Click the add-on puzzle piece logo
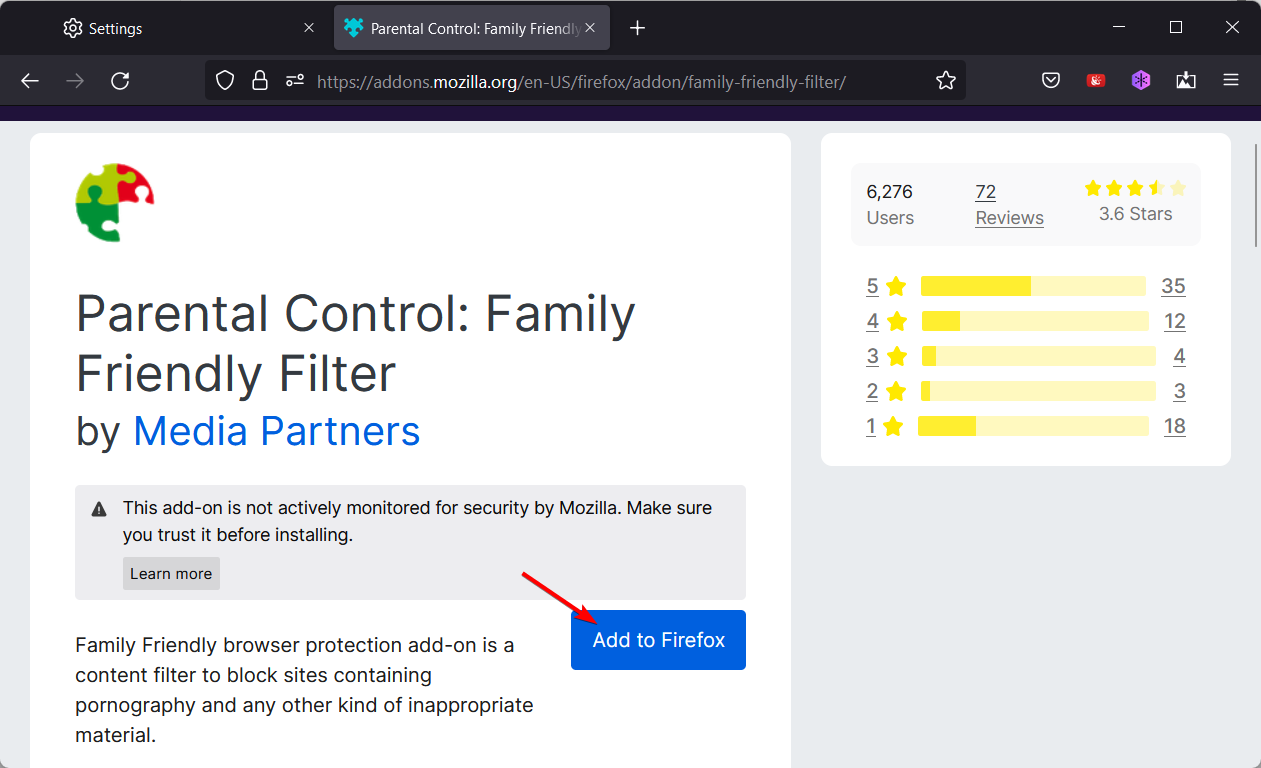This screenshot has height=768, width=1261. [x=115, y=203]
